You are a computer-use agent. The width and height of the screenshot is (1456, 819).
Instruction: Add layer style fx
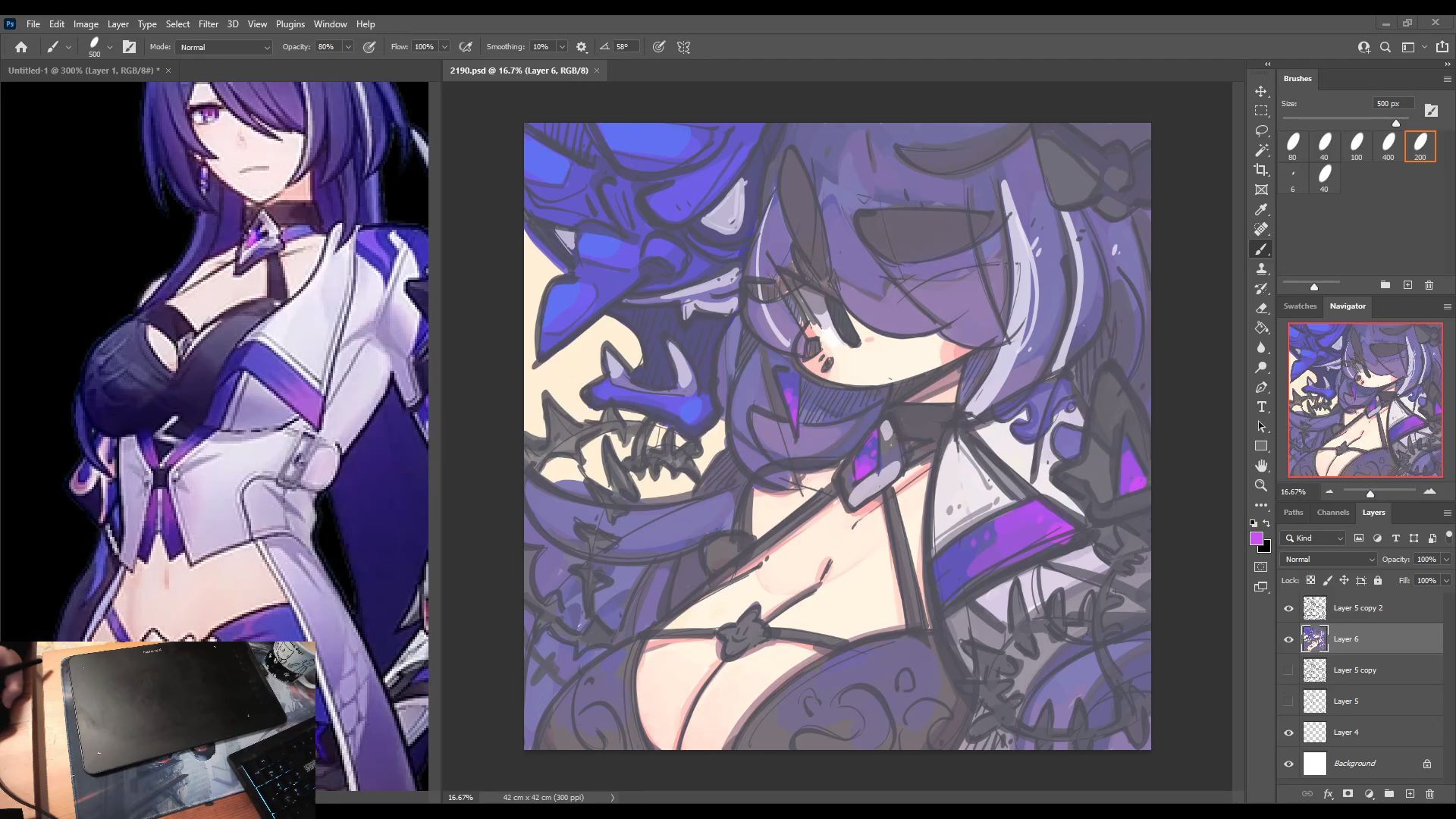(x=1328, y=794)
